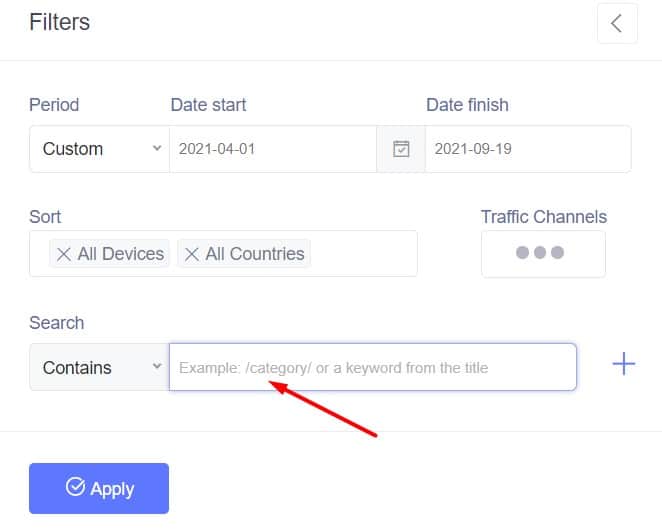Apply the selected filters
The image size is (662, 529).
click(99, 488)
